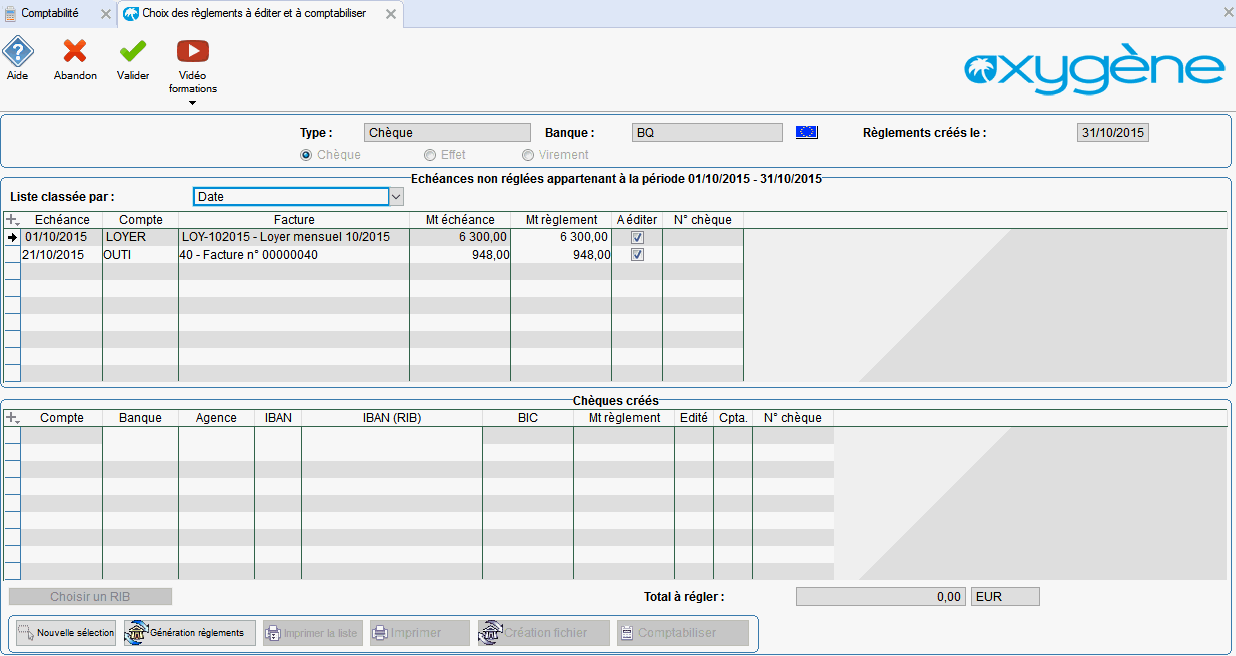1236x656 pixels.
Task: Sort by the Echéance column header
Action: point(62,220)
